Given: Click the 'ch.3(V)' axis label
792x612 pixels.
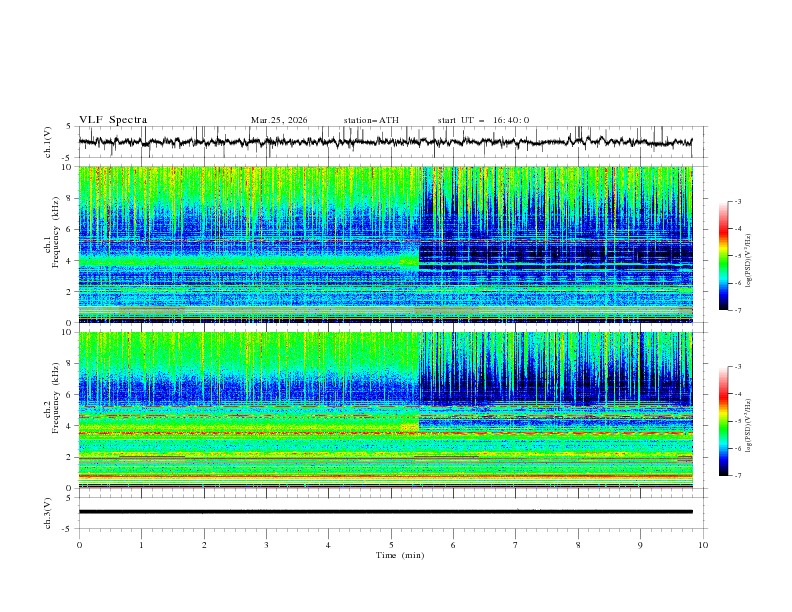Looking at the screenshot, I should click(x=48, y=513).
